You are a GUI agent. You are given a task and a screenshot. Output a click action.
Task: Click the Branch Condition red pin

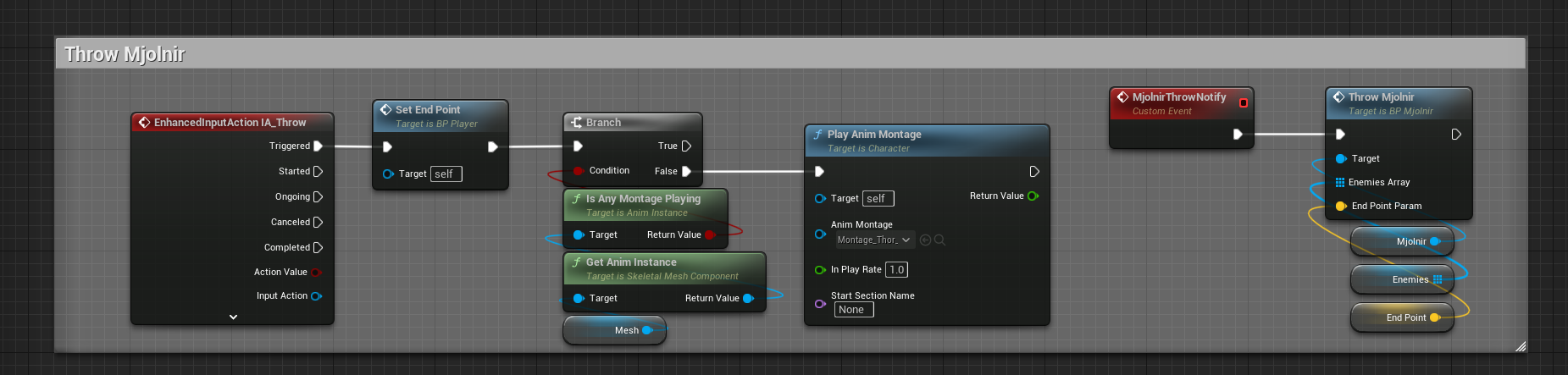pos(579,171)
